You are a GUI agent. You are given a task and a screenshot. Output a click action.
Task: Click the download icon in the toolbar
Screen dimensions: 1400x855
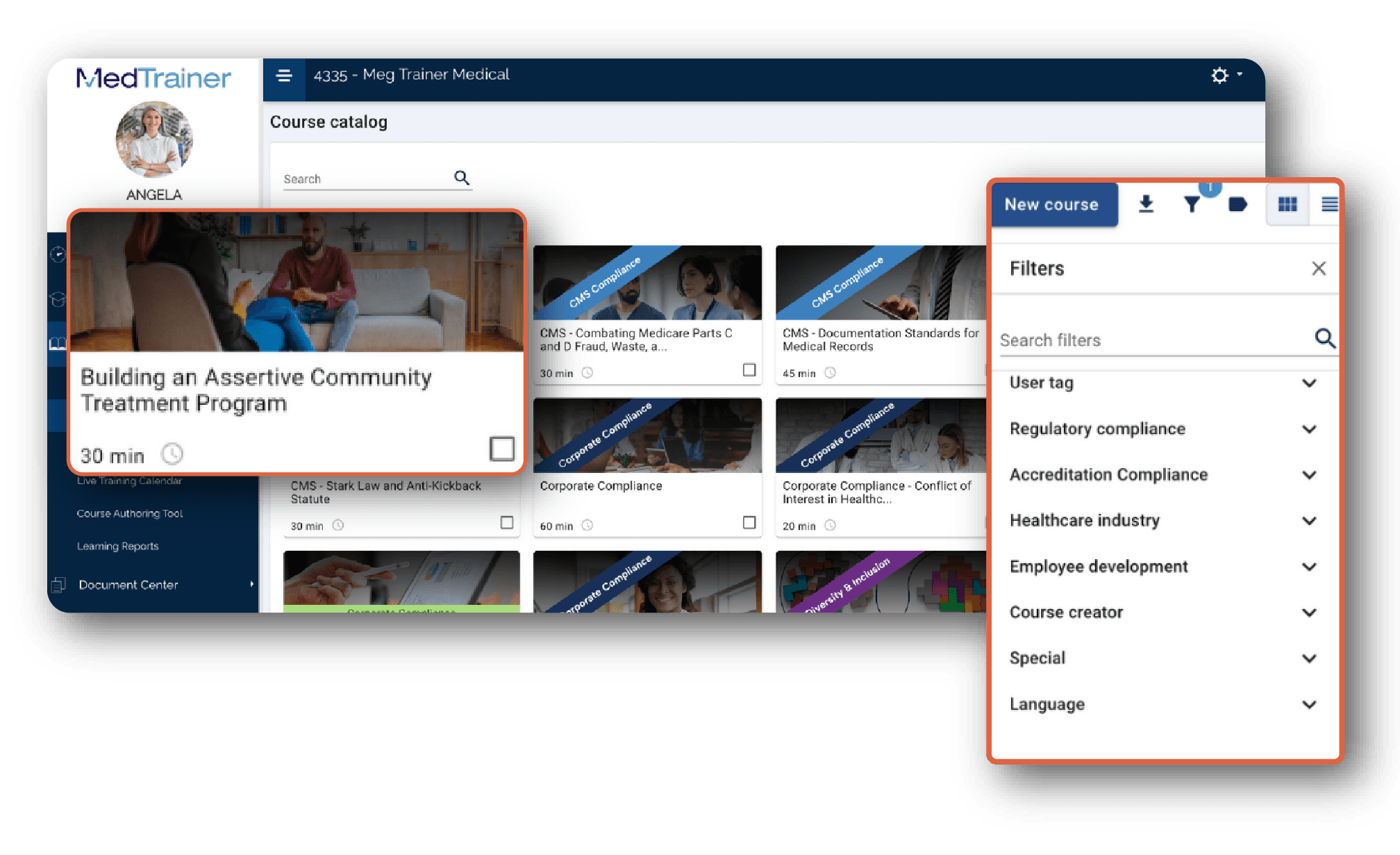coord(1146,204)
